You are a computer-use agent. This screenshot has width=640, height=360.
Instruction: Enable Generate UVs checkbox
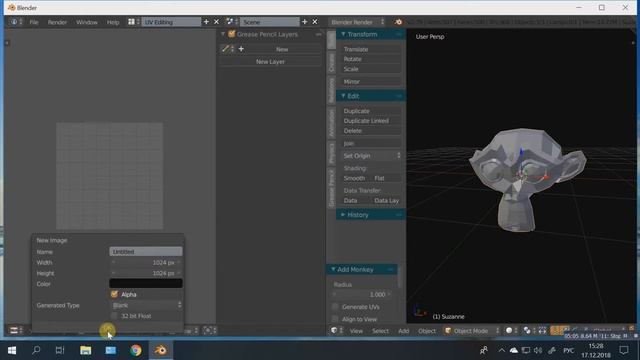pyautogui.click(x=335, y=307)
